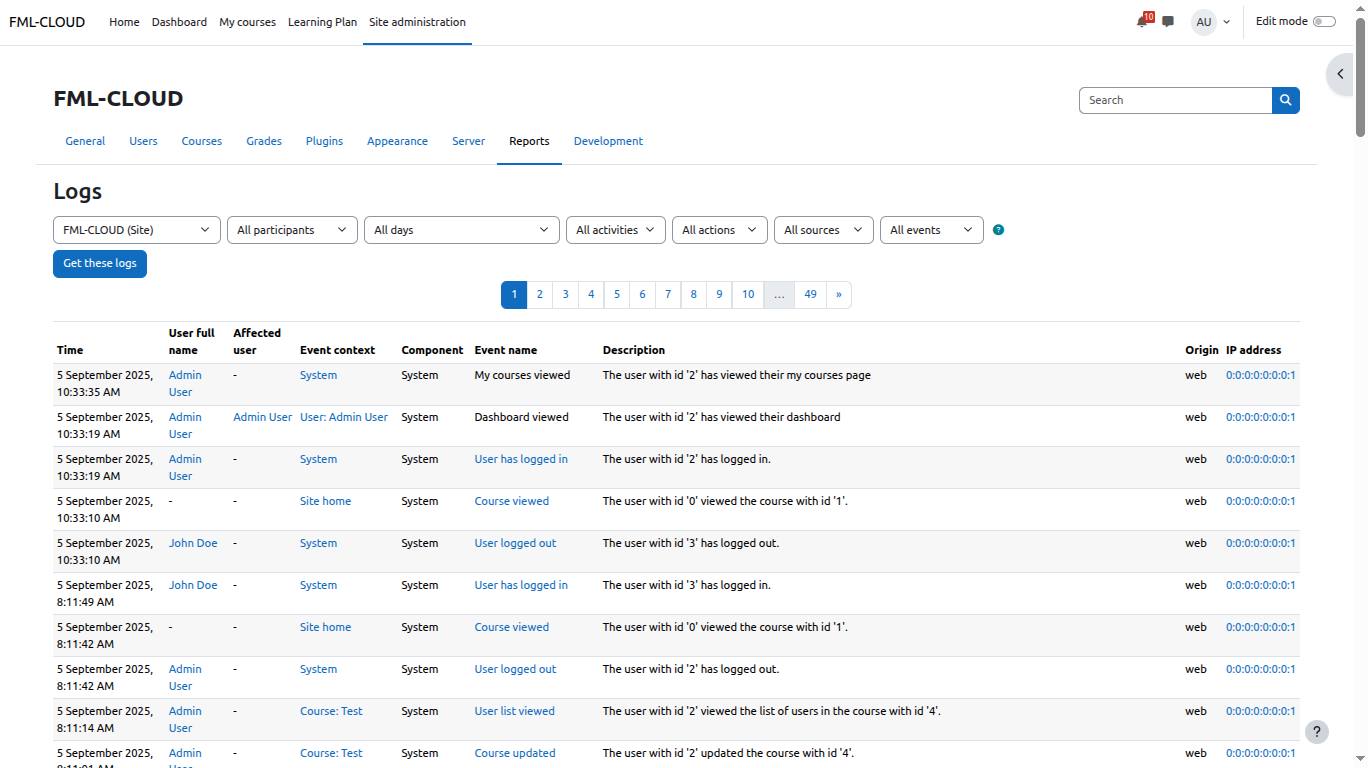This screenshot has height=768, width=1368.
Task: Open User has logged in event at 10:33:19 AM
Action: 521,460
